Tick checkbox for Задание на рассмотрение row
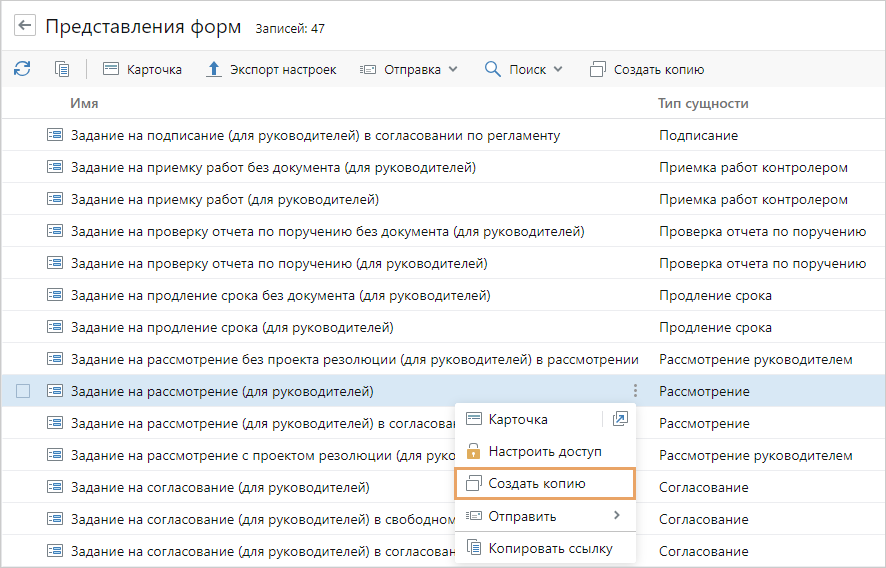Image resolution: width=886 pixels, height=568 pixels. [24, 391]
